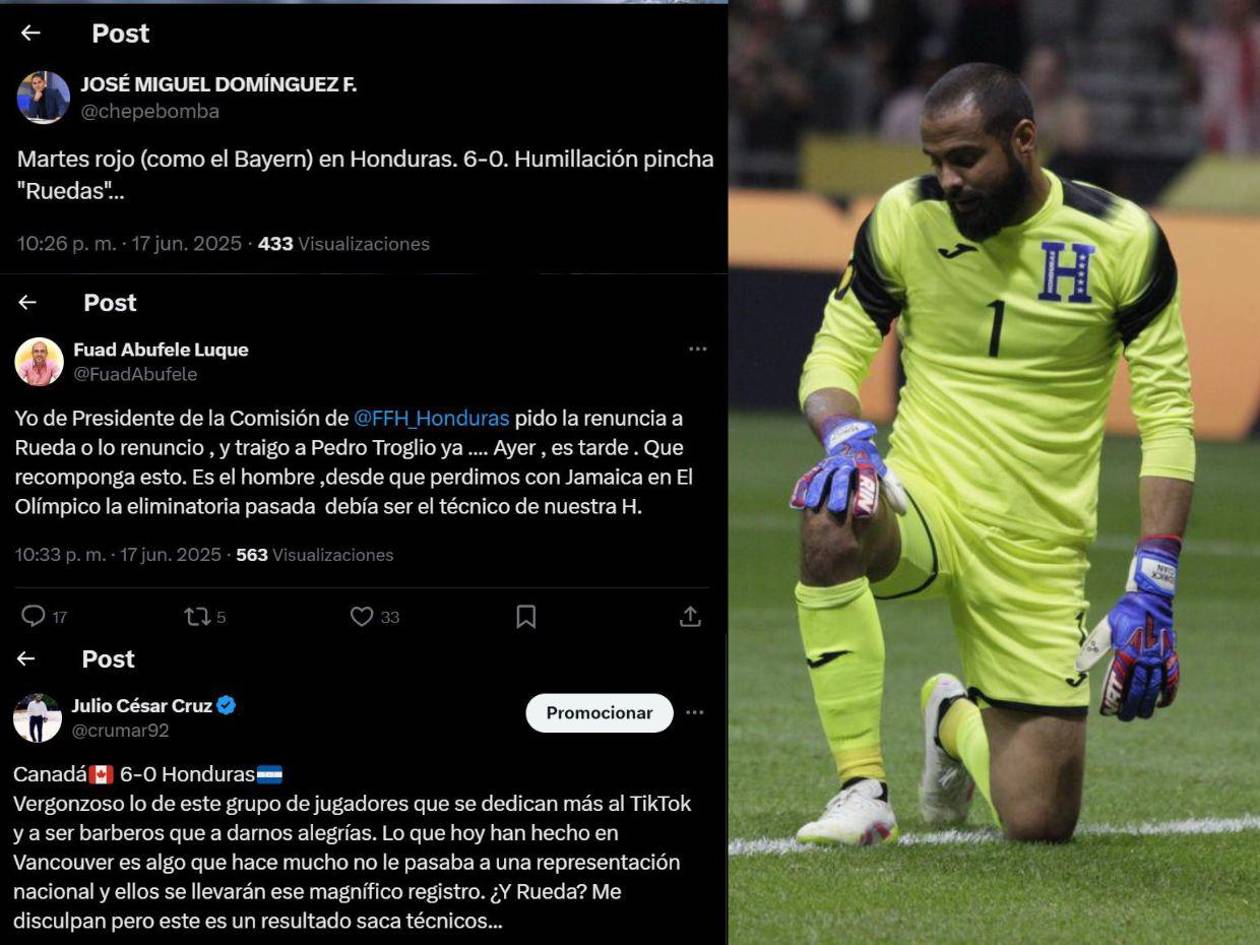Open José Miguel Domínguez's profile avatar
Screen dimensions: 1260x945
[x=43, y=97]
